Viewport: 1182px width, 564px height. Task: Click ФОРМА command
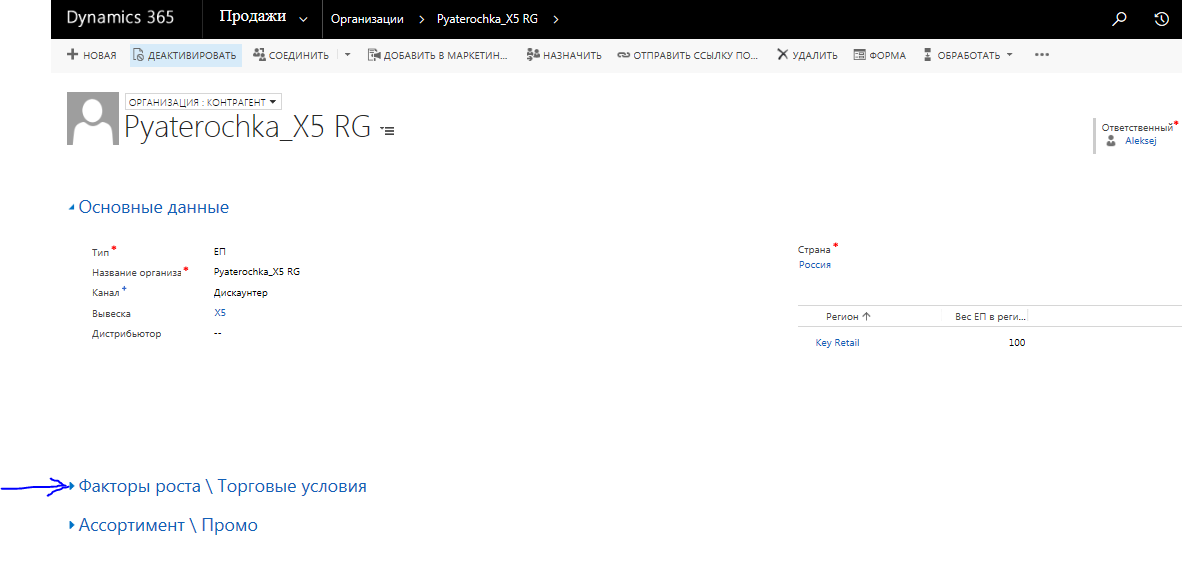point(880,55)
